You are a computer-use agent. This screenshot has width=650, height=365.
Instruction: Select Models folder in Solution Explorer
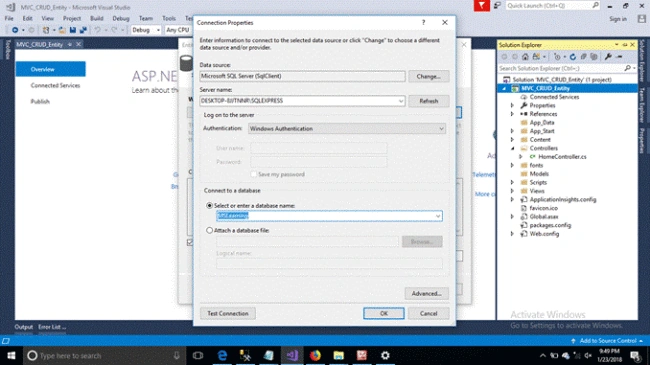click(x=539, y=174)
